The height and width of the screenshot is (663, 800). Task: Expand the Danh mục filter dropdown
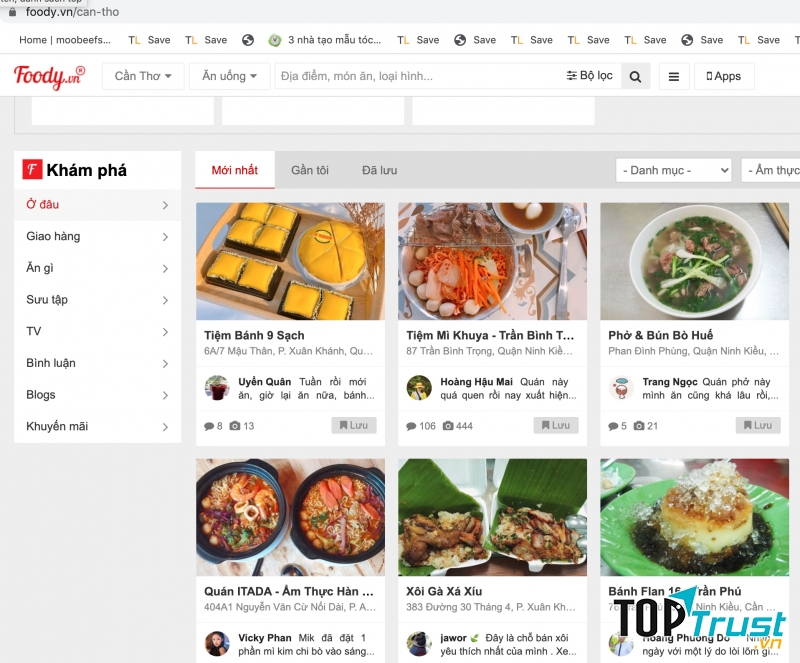tap(673, 170)
